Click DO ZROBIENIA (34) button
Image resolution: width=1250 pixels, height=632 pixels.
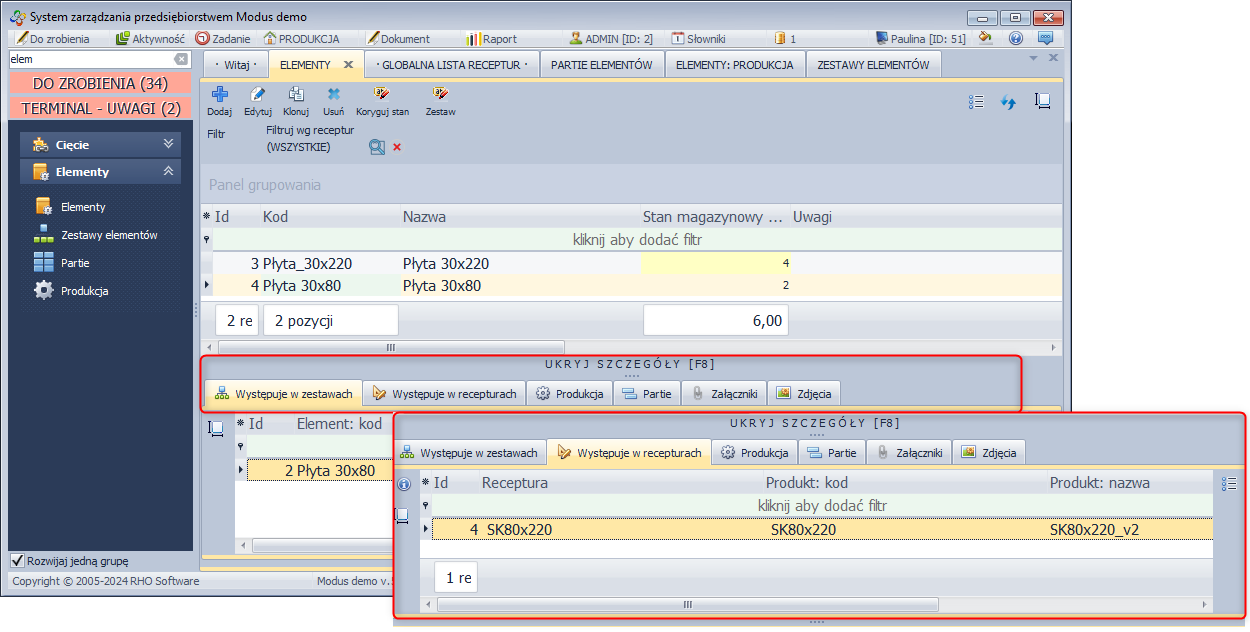pos(100,83)
